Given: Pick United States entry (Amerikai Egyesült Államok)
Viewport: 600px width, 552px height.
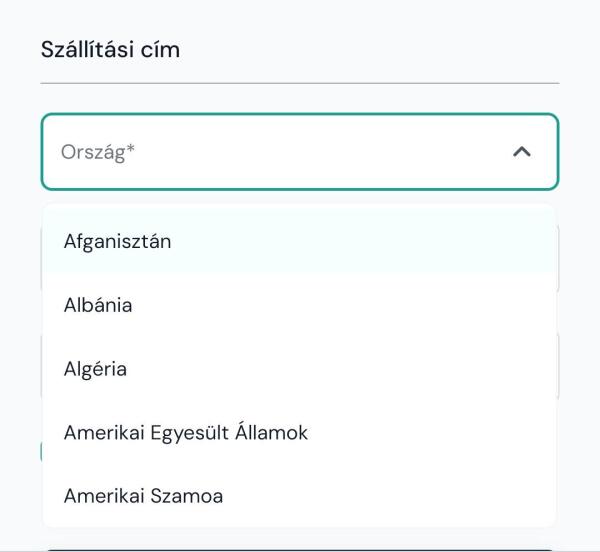Looking at the screenshot, I should (299, 433).
